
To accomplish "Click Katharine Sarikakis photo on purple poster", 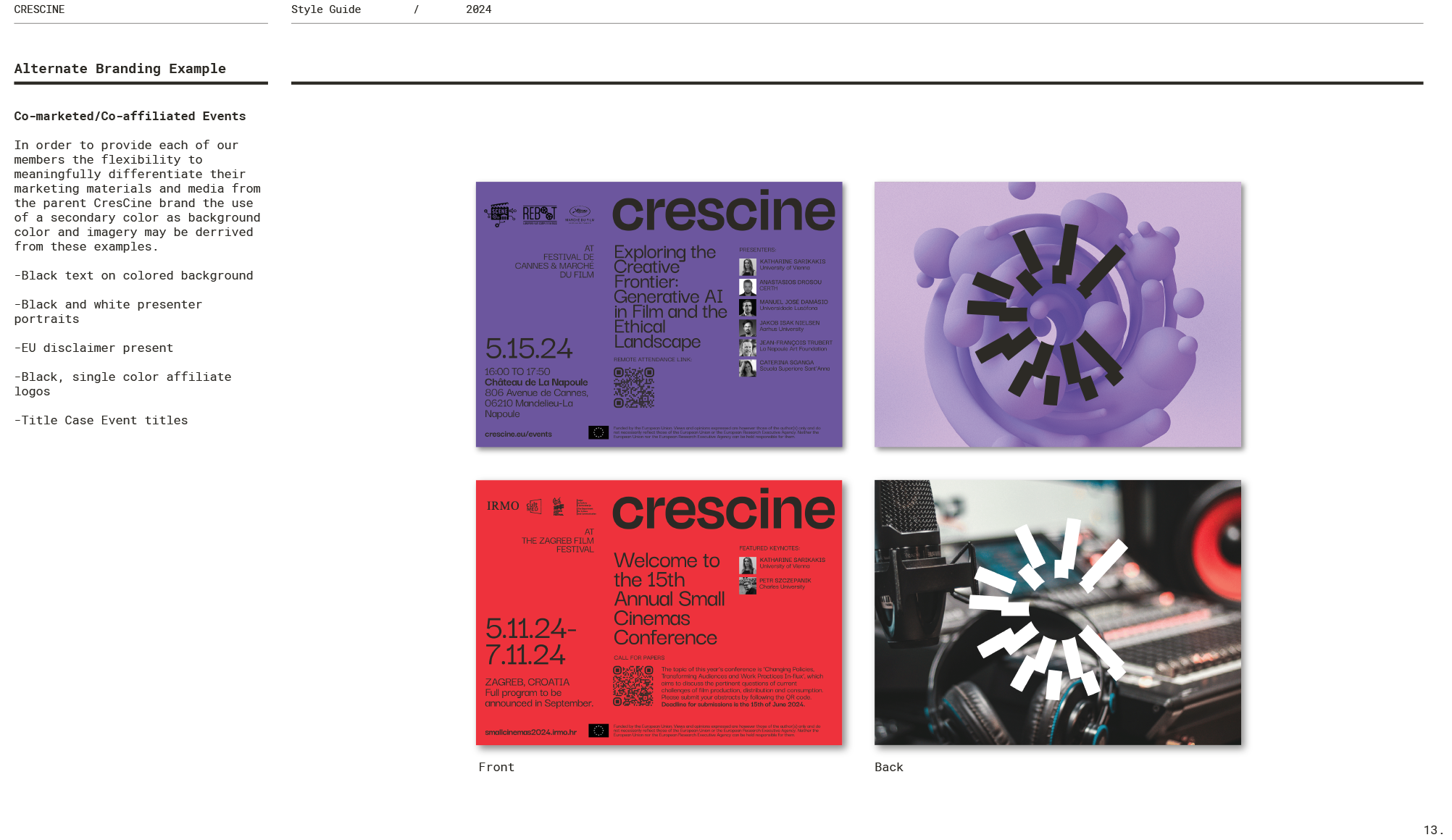I will pyautogui.click(x=747, y=266).
